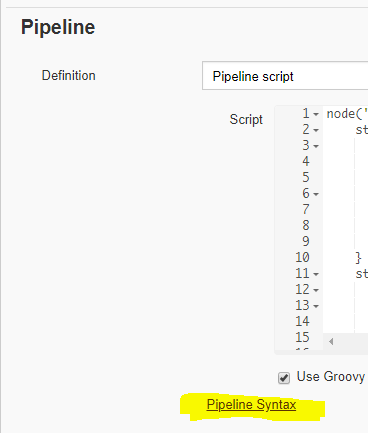Click the Definition label
Screen dimensions: 368x433
(x=69, y=76)
